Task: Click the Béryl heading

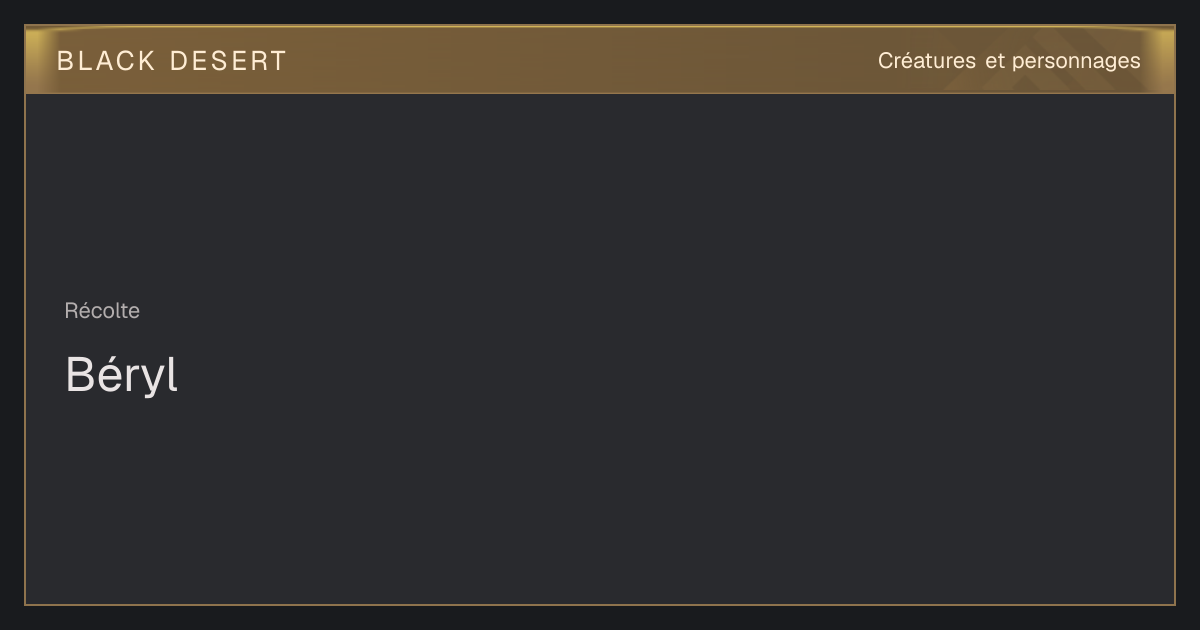Action: click(121, 375)
